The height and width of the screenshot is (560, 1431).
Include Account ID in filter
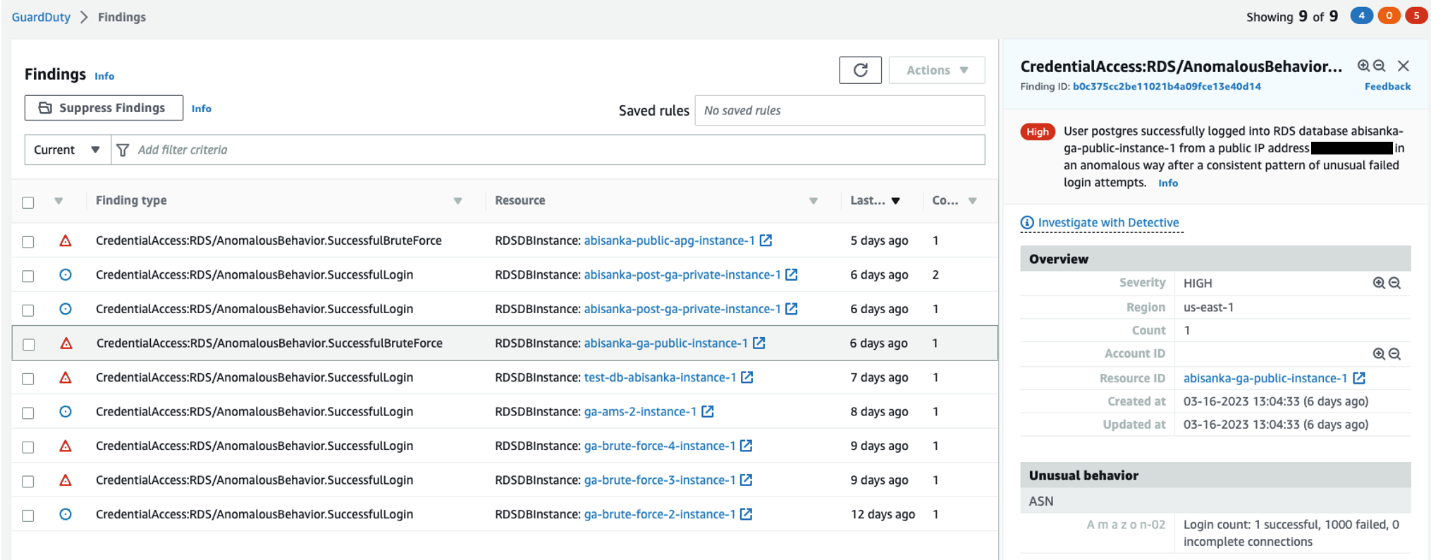(1379, 354)
